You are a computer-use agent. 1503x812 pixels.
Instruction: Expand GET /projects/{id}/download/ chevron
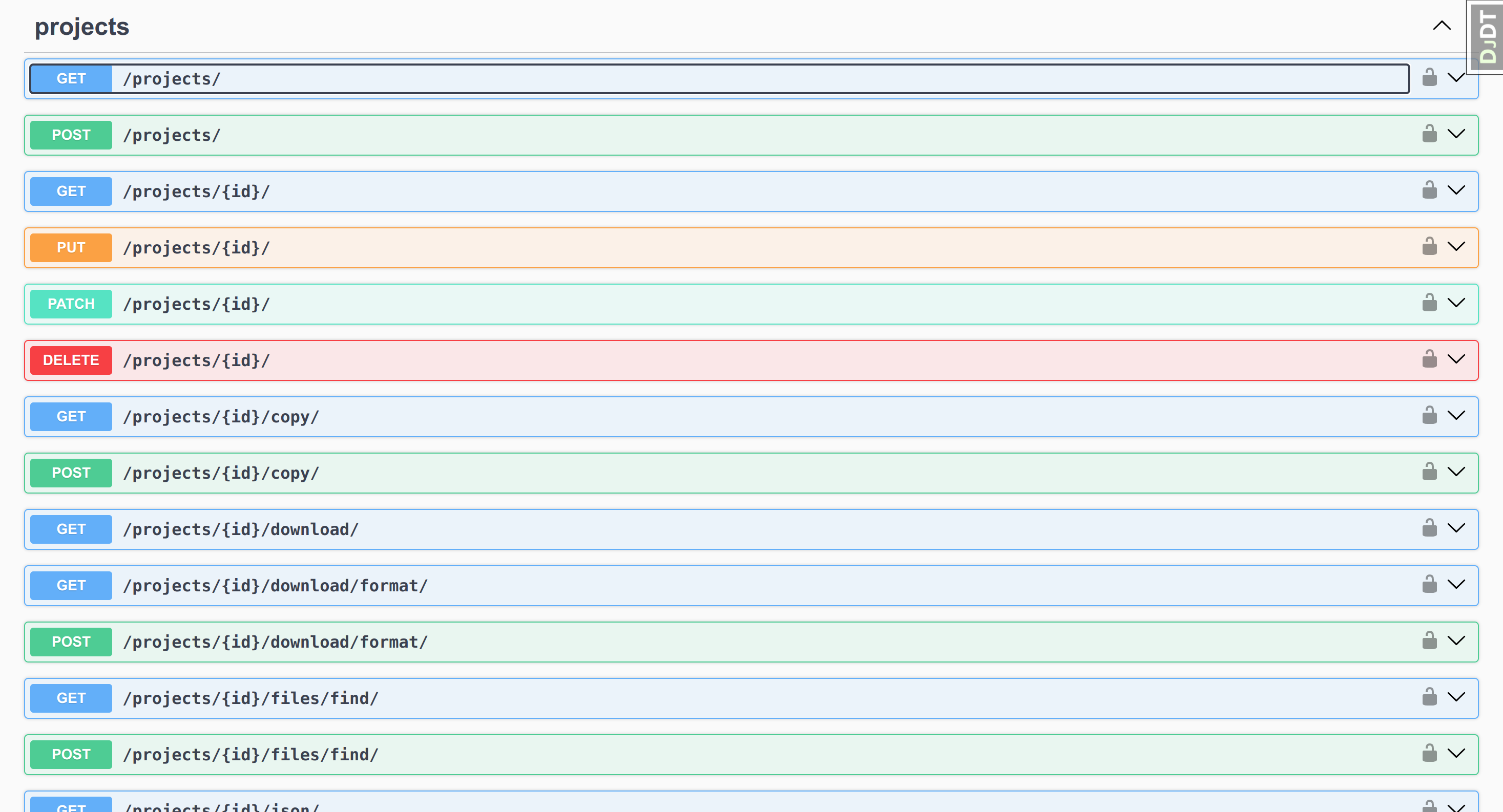1456,528
